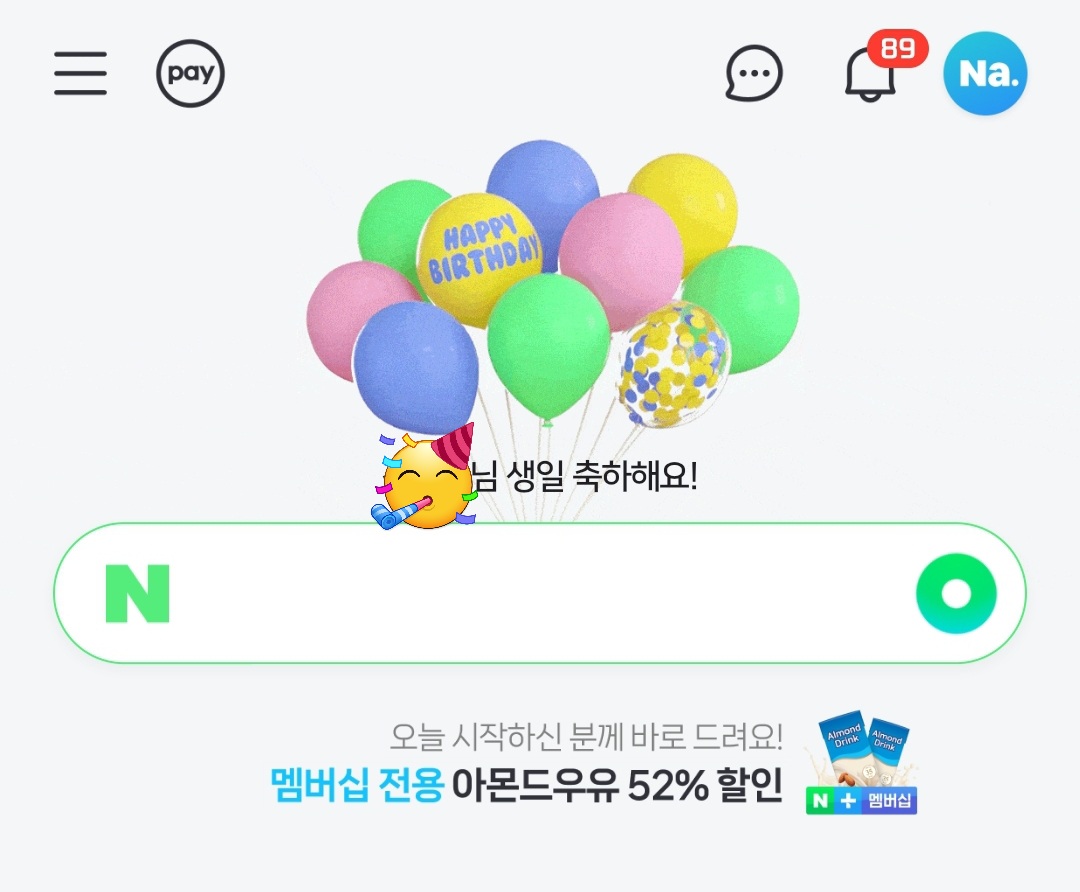Viewport: 1080px width, 892px height.
Task: Click inside the search input field
Action: [x=540, y=593]
